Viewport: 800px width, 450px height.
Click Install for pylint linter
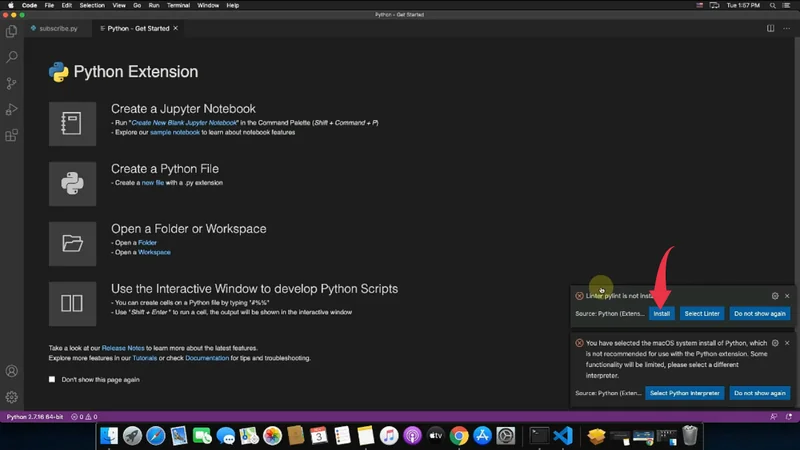pos(661,314)
